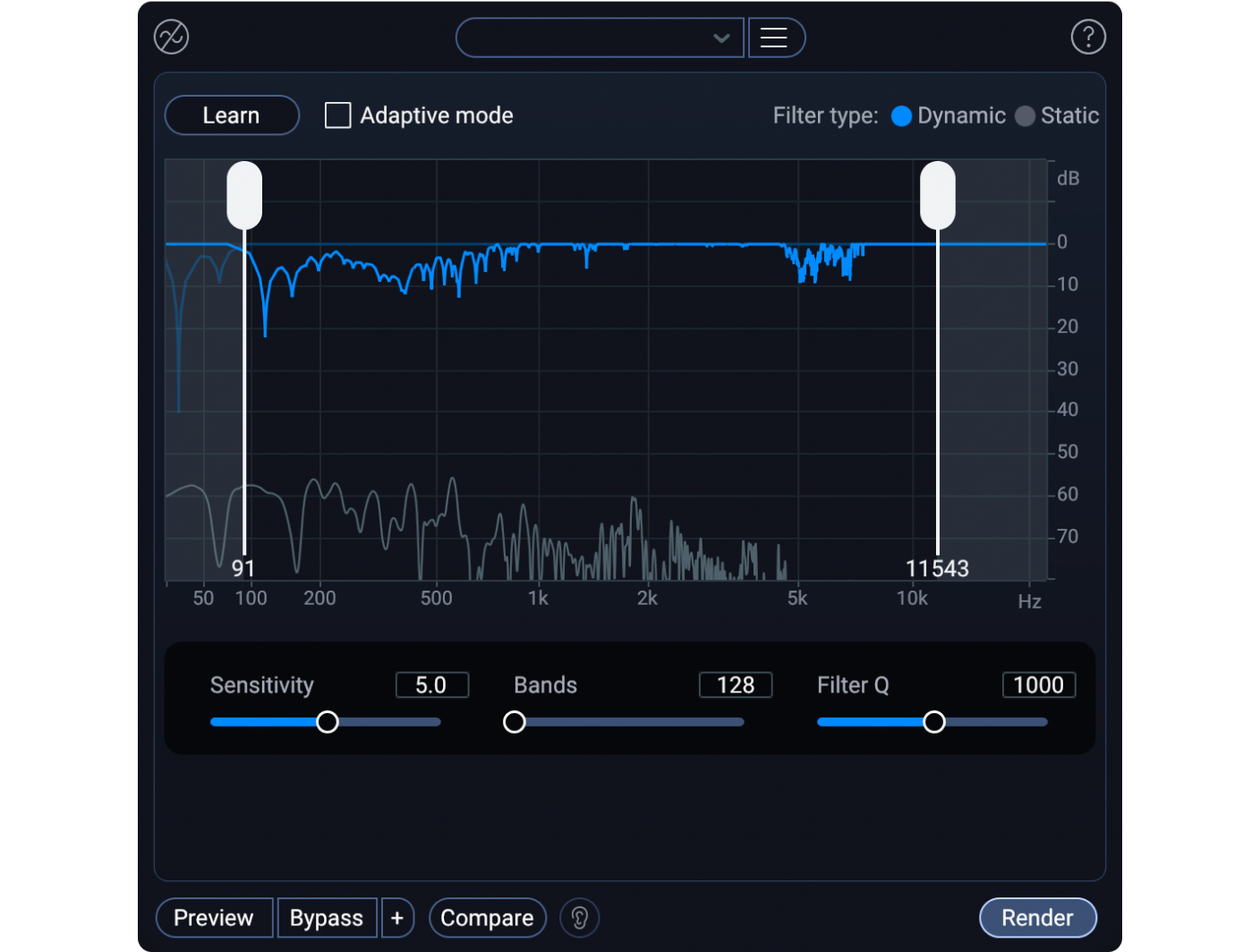
Task: Click the Filter Q slider handle
Action: (x=935, y=721)
